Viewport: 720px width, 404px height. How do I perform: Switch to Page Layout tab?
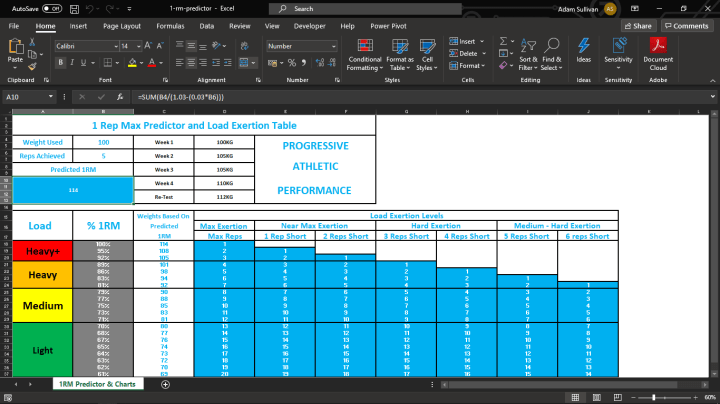click(x=122, y=26)
